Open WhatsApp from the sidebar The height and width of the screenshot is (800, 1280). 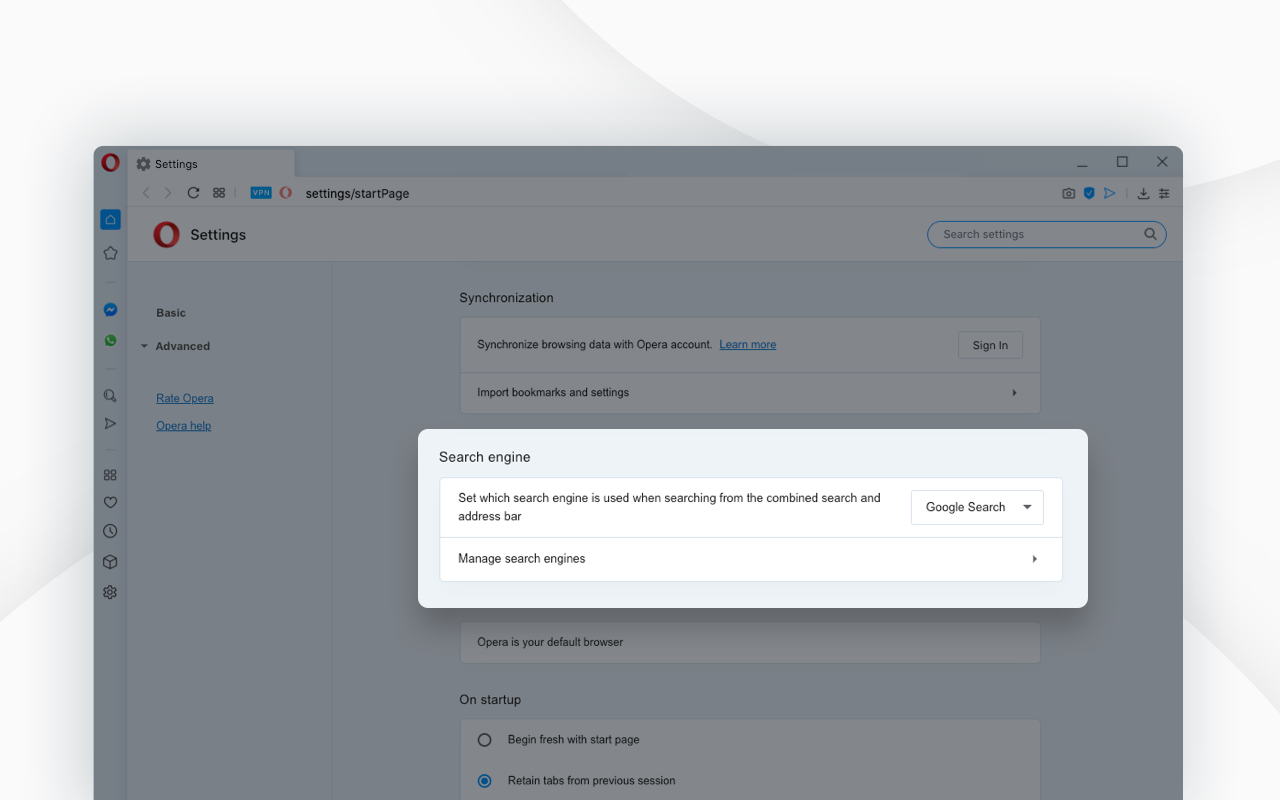tap(110, 340)
